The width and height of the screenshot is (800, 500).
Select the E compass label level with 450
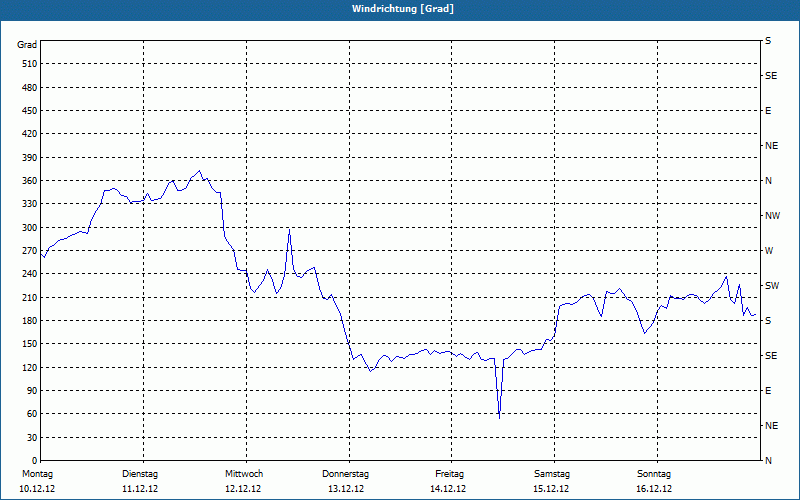pos(768,111)
